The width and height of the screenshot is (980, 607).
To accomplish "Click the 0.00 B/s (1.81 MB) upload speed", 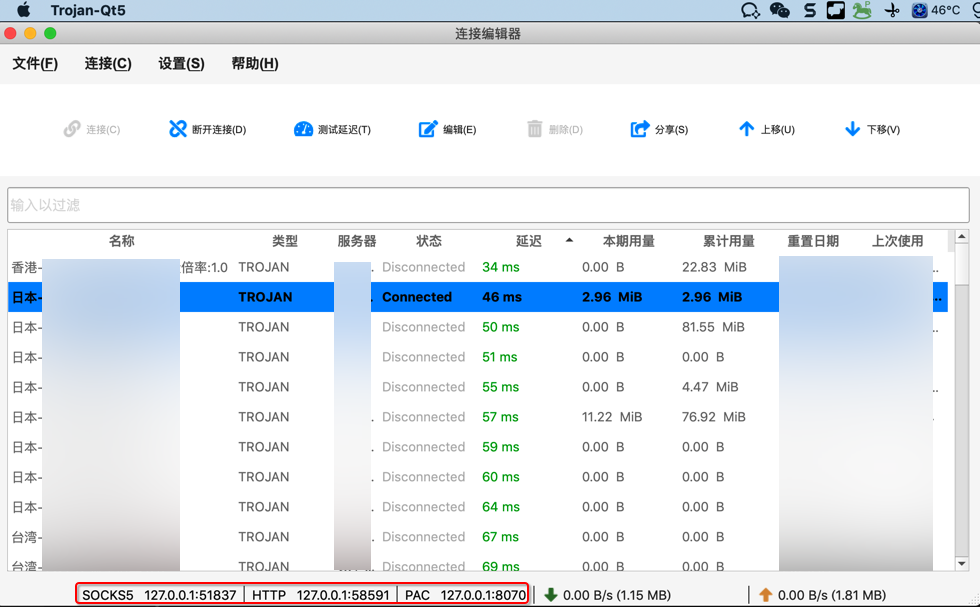I will pos(832,595).
